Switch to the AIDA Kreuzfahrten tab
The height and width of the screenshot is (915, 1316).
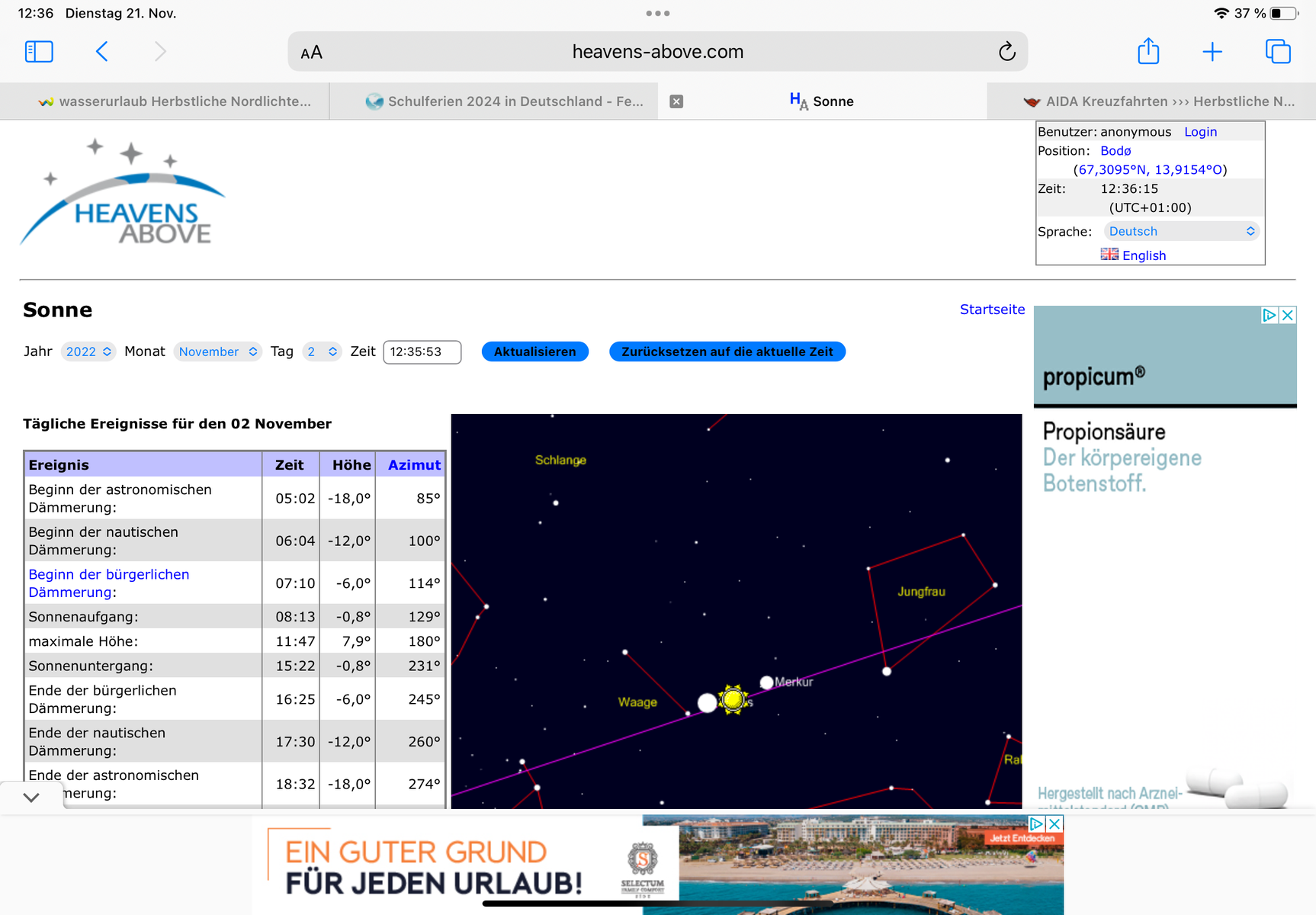pos(1159,101)
